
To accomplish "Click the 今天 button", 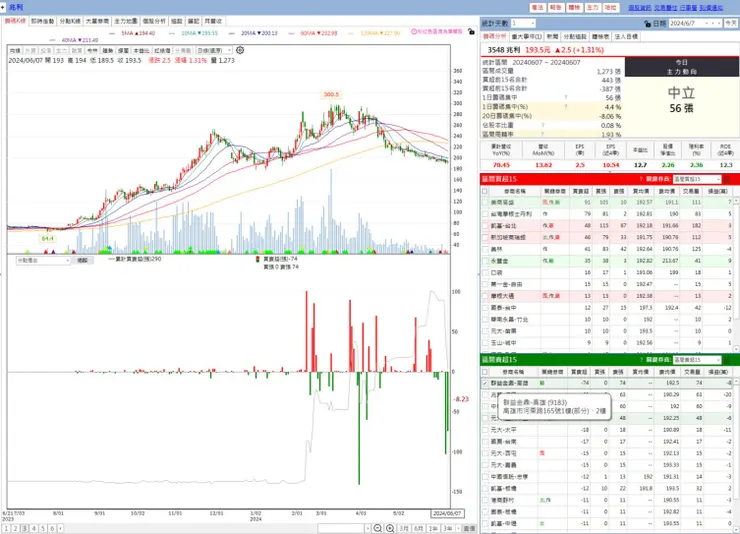I will click(x=731, y=23).
